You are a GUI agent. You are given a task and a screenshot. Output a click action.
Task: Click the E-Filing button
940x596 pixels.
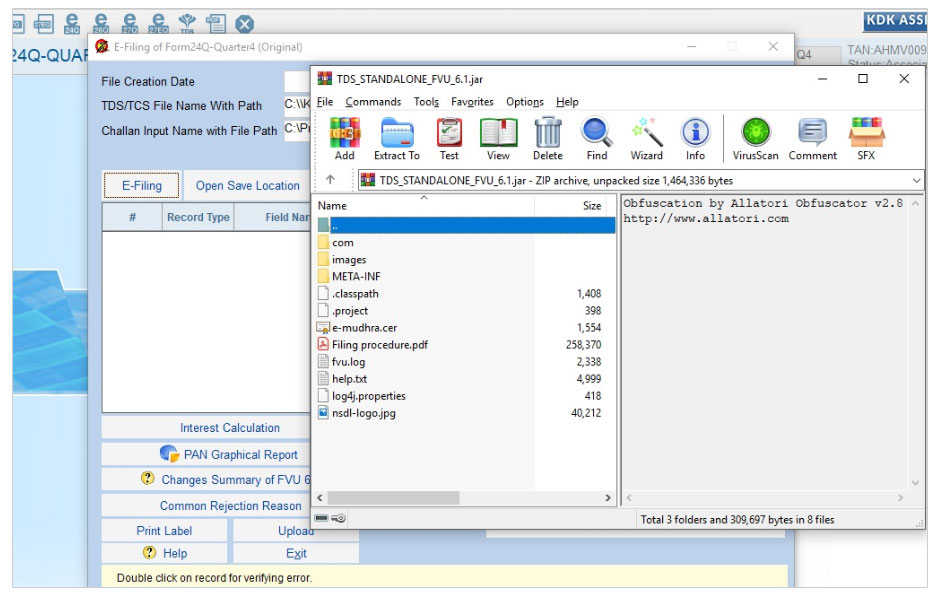141,185
